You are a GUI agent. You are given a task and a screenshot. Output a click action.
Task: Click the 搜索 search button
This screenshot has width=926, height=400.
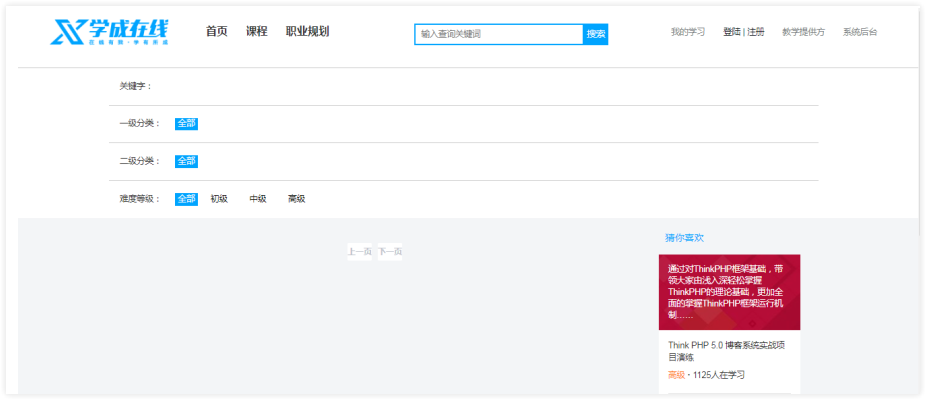(596, 34)
